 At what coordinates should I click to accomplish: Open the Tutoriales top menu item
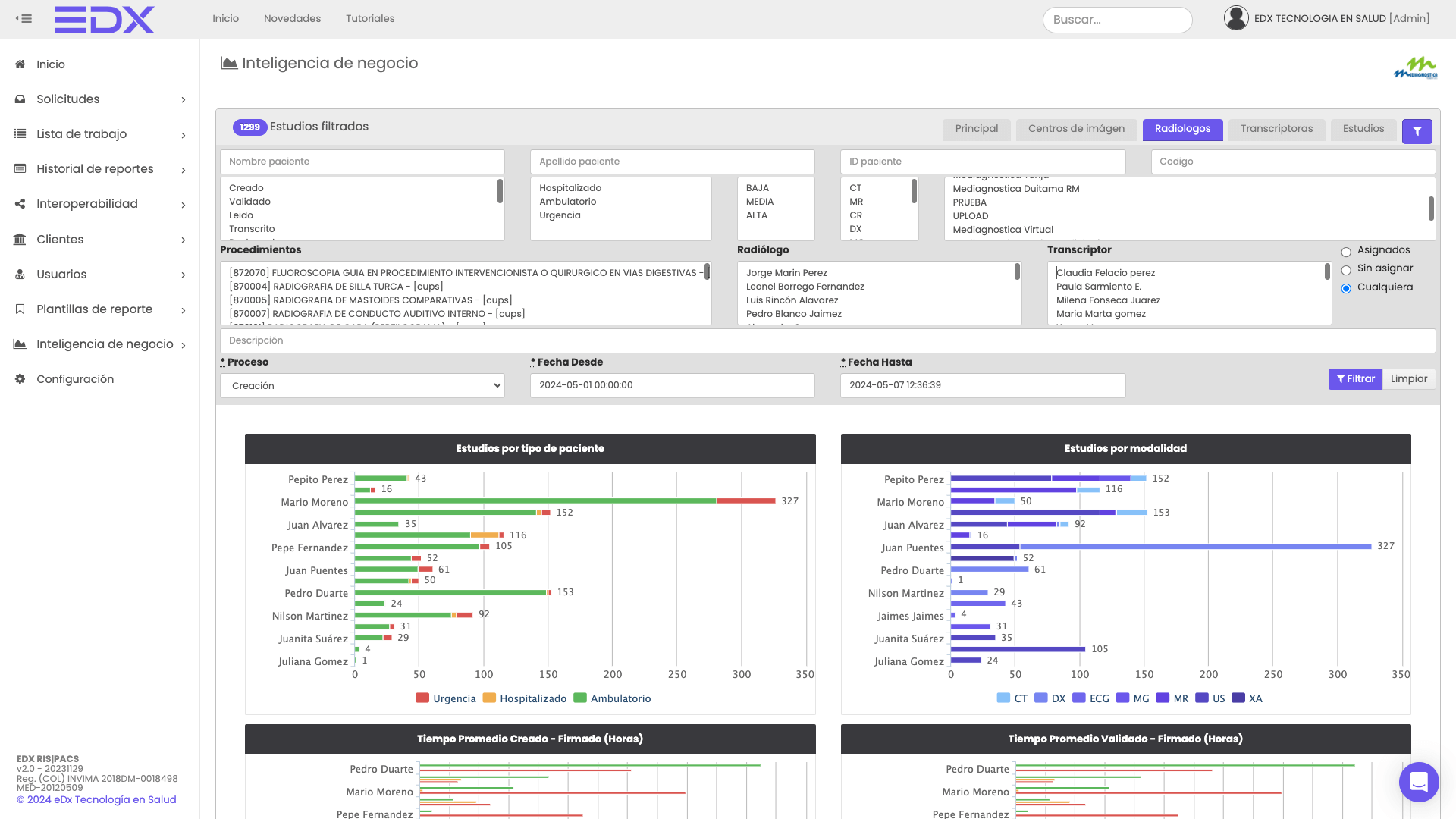click(x=370, y=18)
